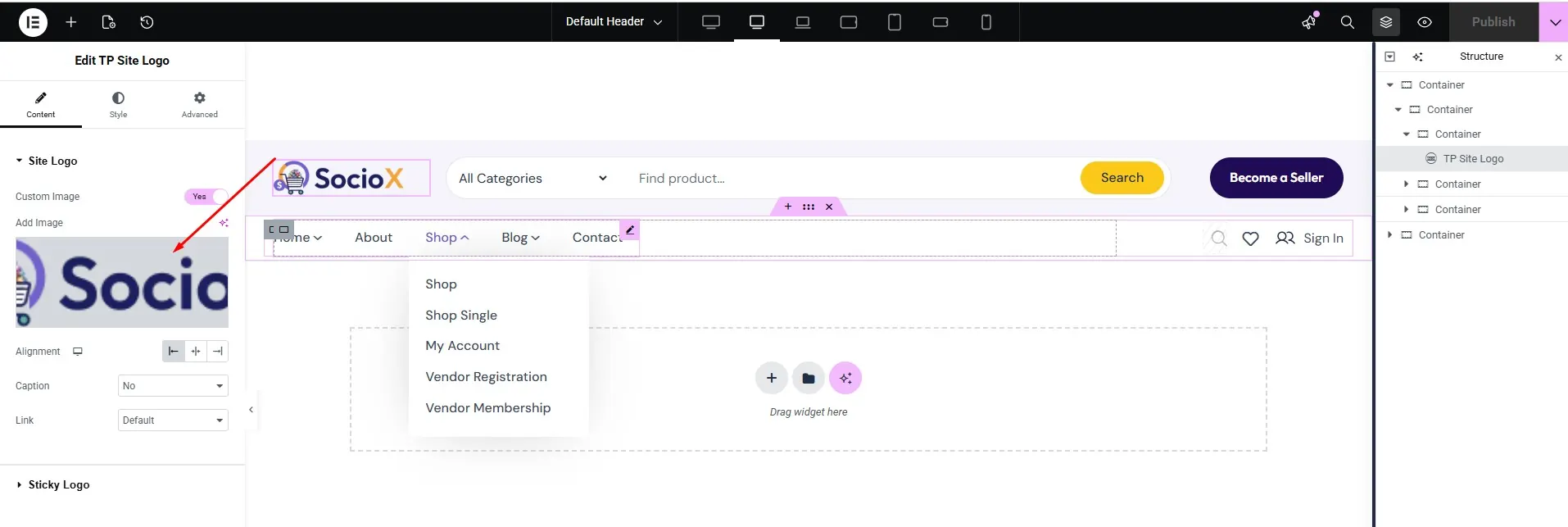
Task: Click the Elementor logo menu icon
Action: 33,22
